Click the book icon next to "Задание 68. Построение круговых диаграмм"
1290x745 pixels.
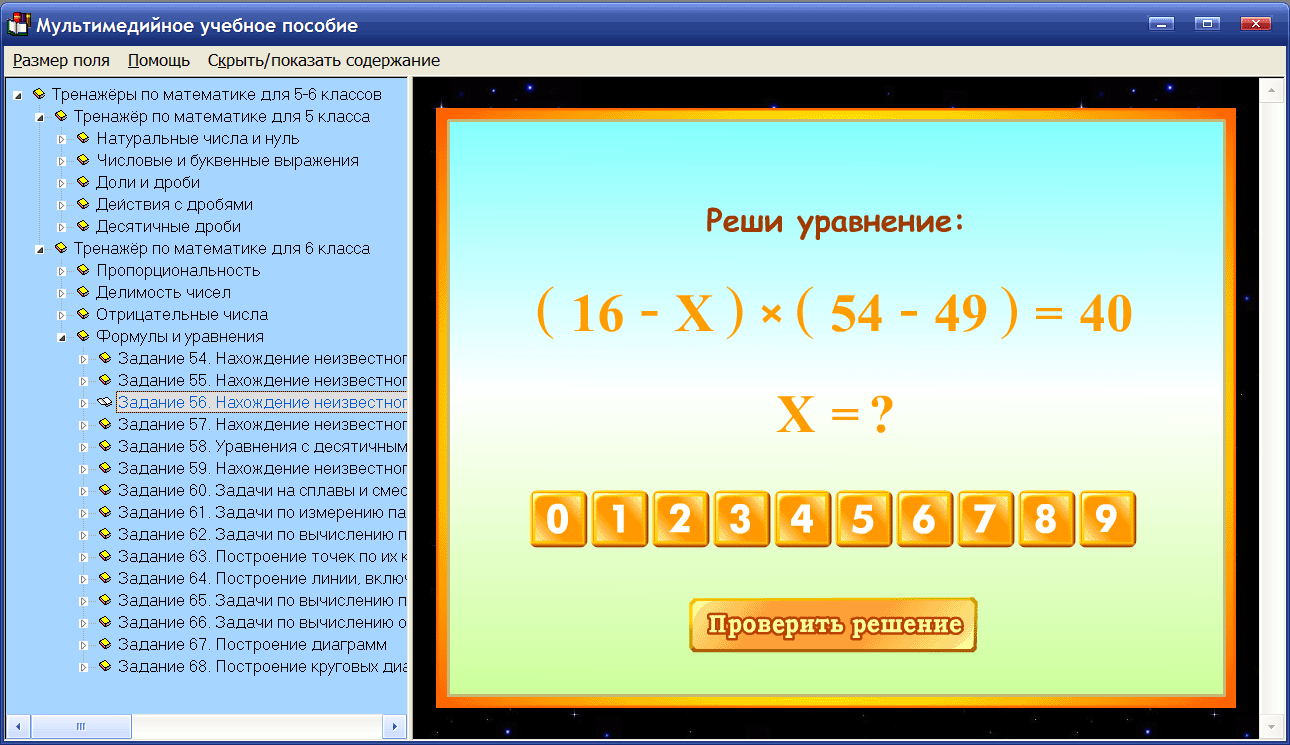[x=106, y=666]
